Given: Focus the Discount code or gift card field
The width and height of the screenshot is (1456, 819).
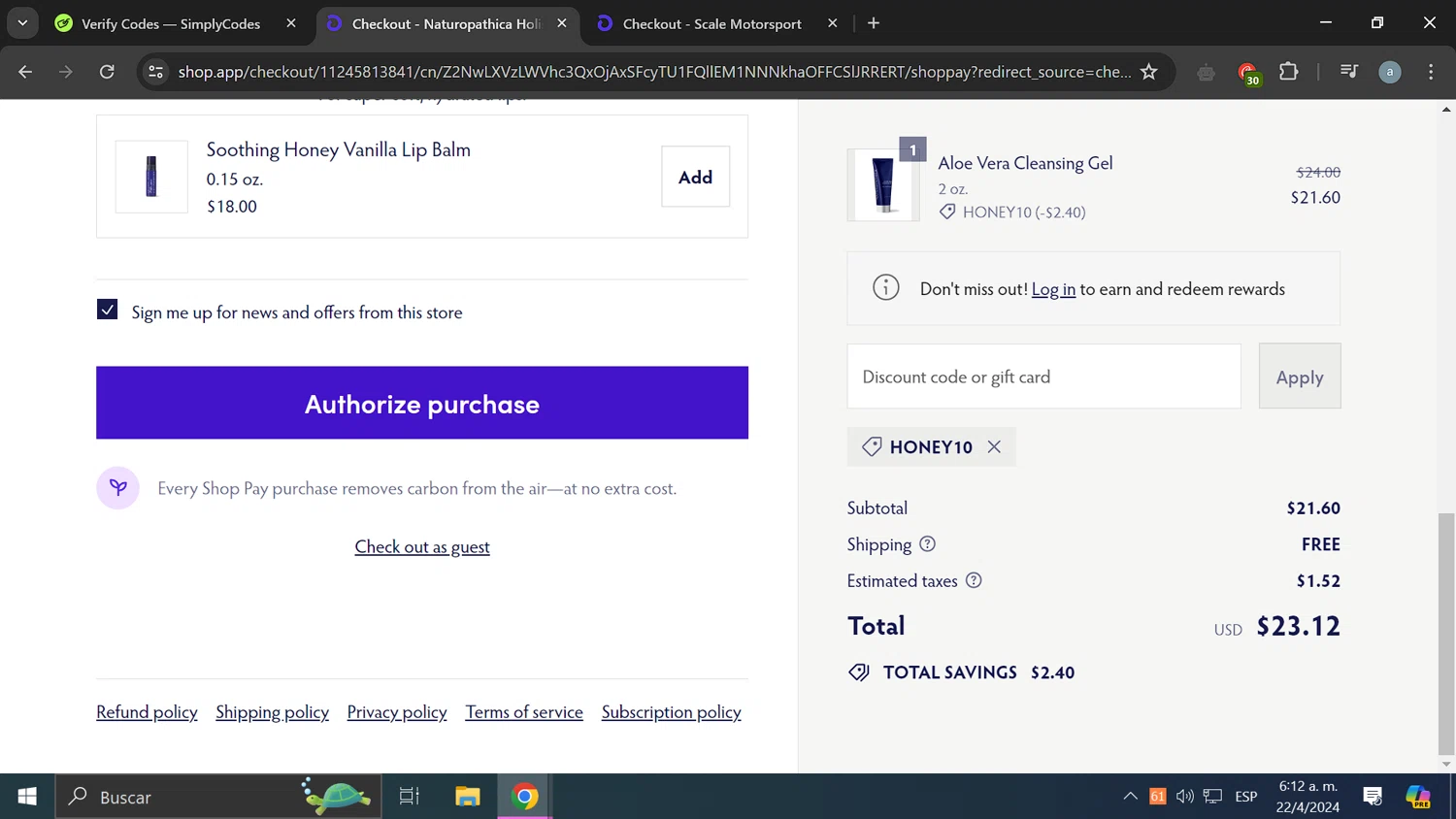Looking at the screenshot, I should pyautogui.click(x=1044, y=377).
